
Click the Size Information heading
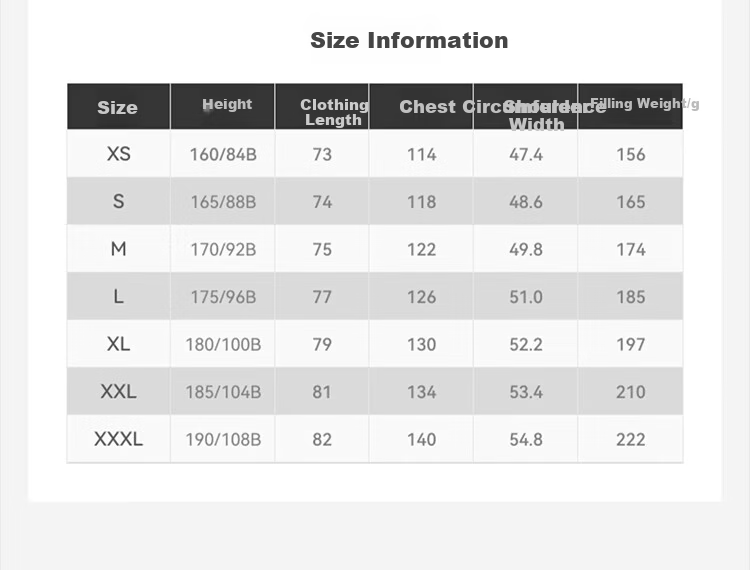click(x=409, y=40)
